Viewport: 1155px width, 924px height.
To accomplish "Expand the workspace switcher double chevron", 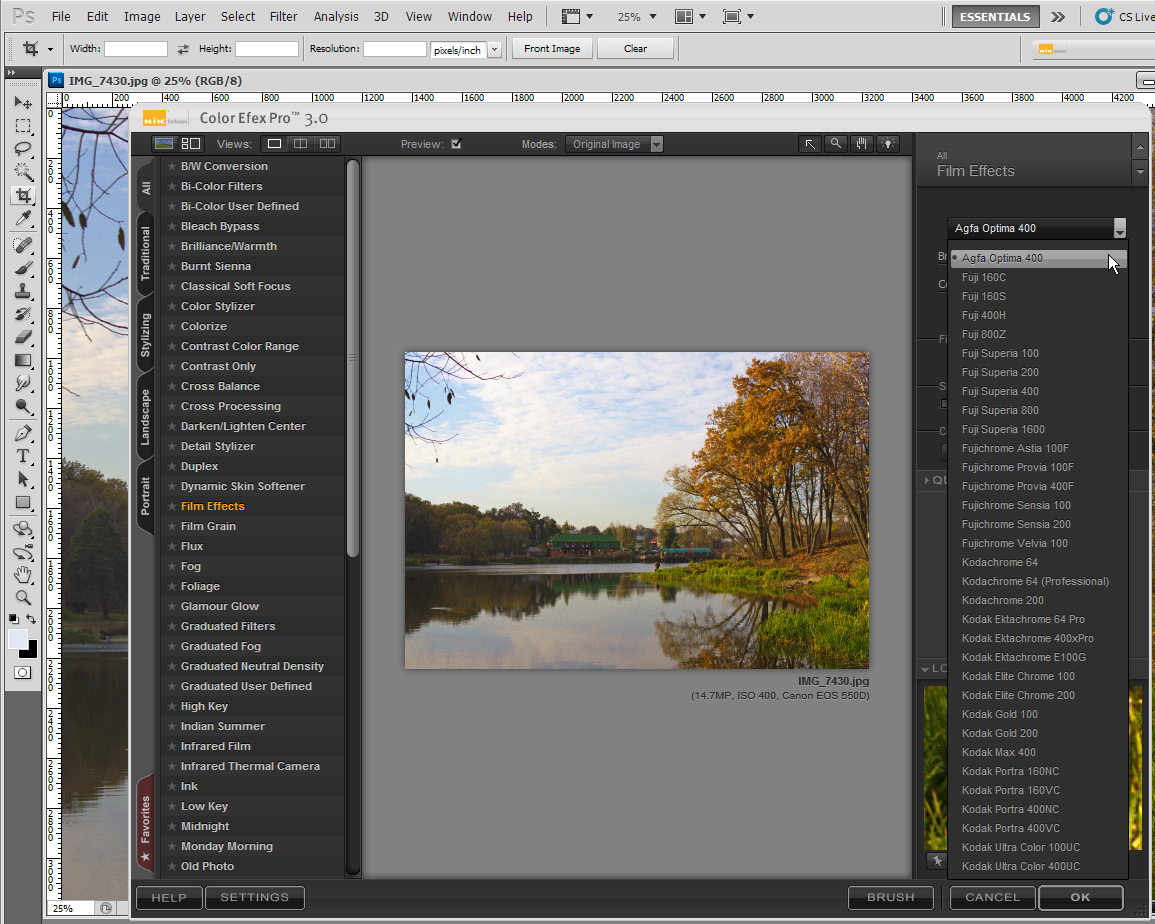I will tap(1058, 16).
